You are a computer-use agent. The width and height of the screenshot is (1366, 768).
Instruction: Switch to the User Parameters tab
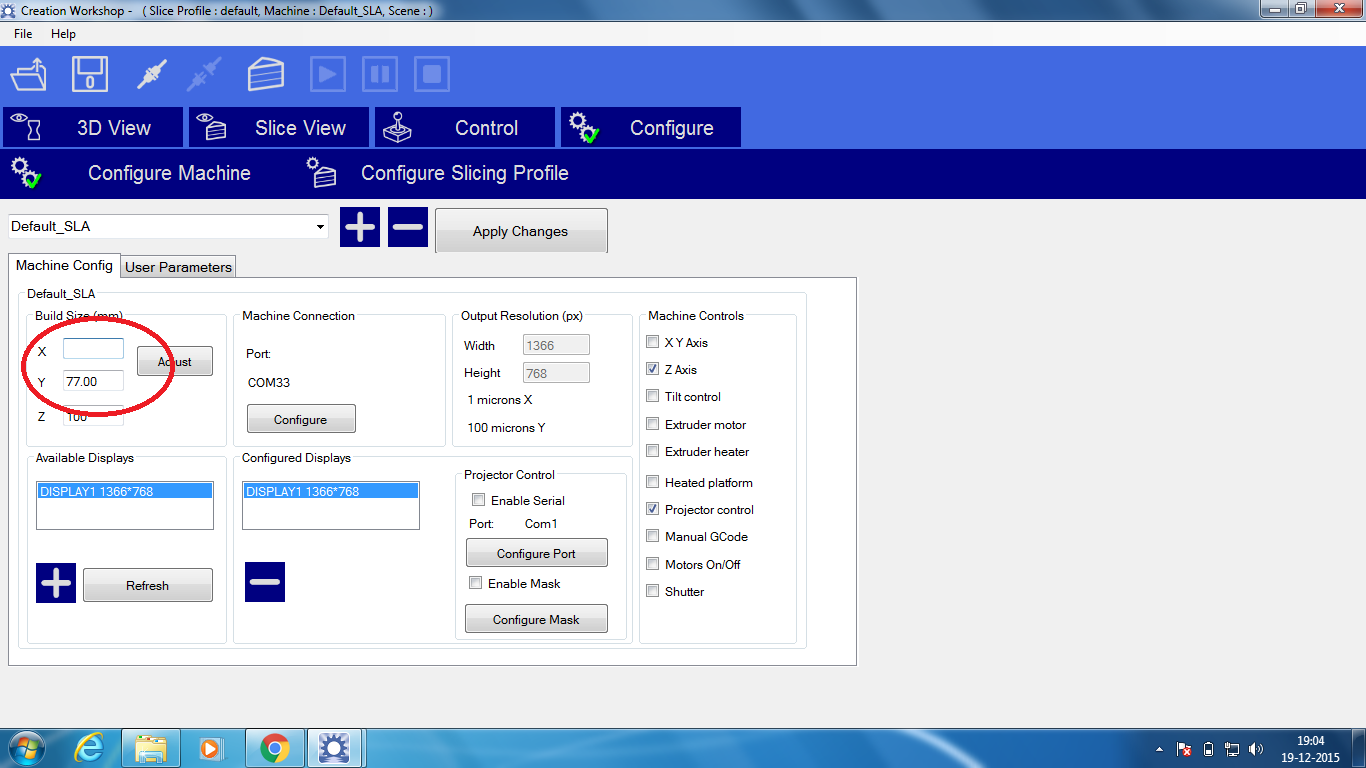click(178, 267)
